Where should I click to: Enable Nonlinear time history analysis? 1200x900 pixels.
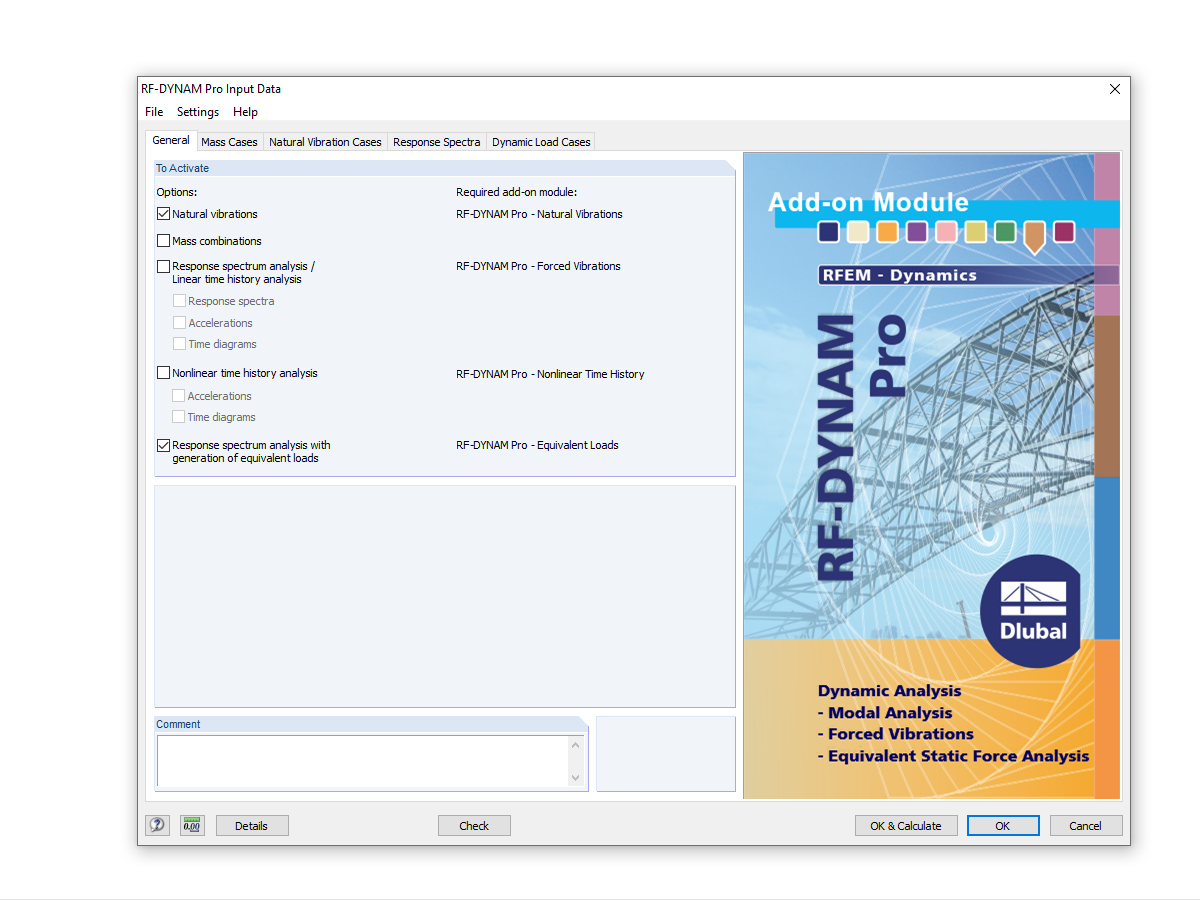[163, 372]
